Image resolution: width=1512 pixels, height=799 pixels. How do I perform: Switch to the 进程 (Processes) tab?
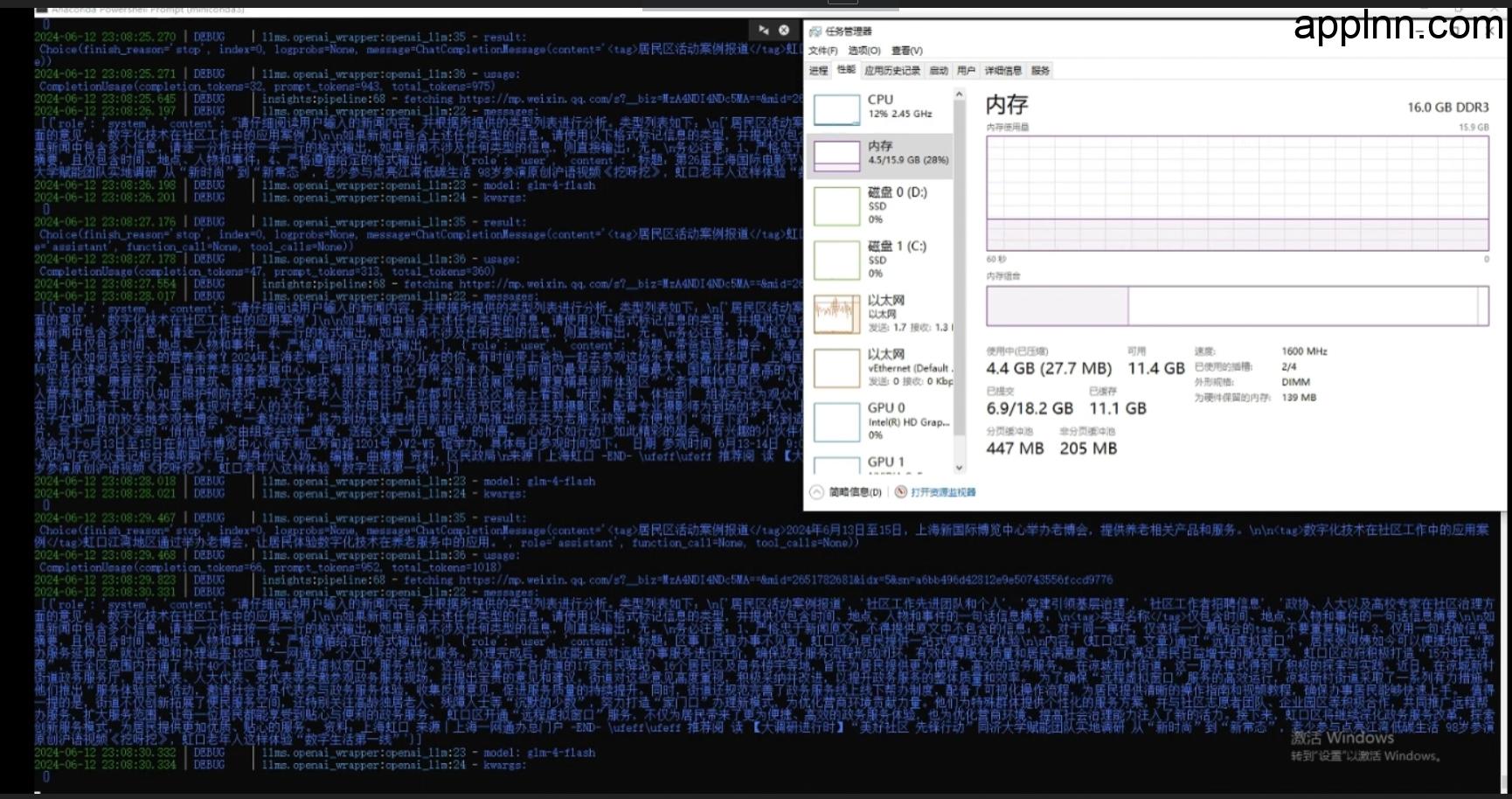(820, 71)
